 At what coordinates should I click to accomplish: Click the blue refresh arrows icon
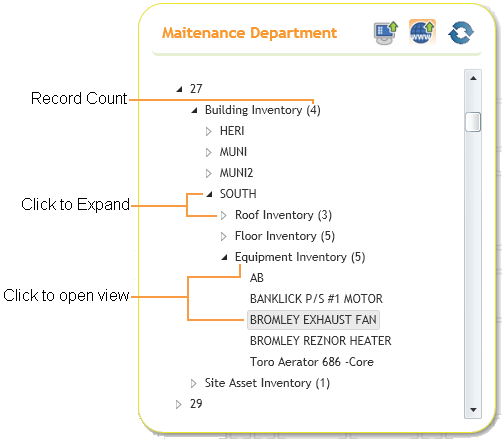(x=461, y=33)
